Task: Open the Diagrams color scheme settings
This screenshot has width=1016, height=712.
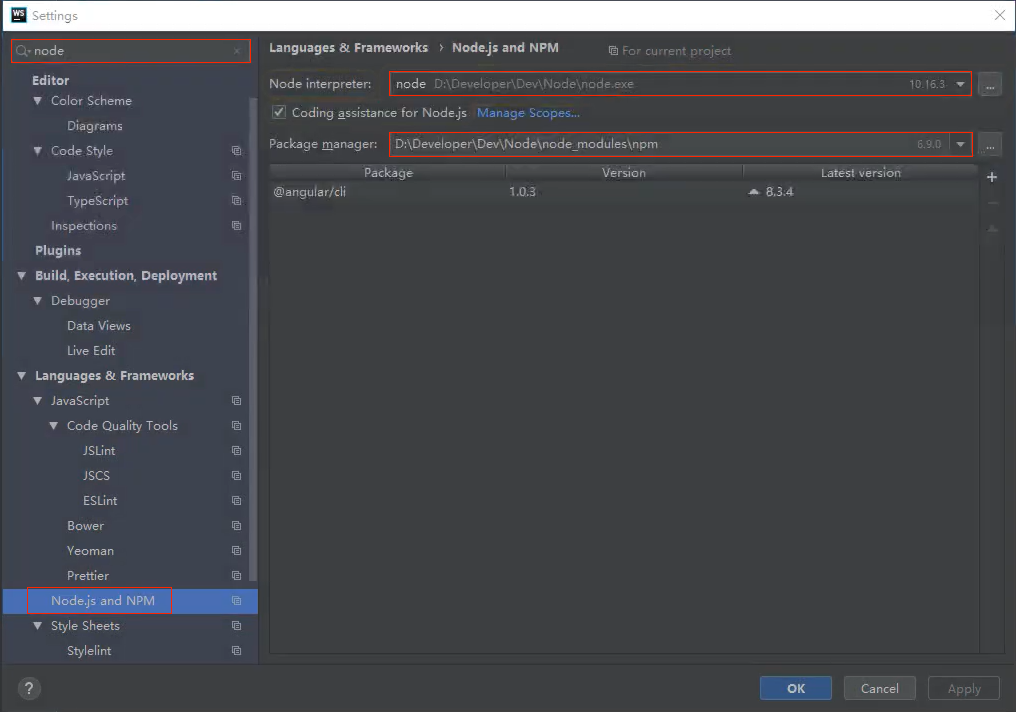Action: pyautogui.click(x=95, y=126)
